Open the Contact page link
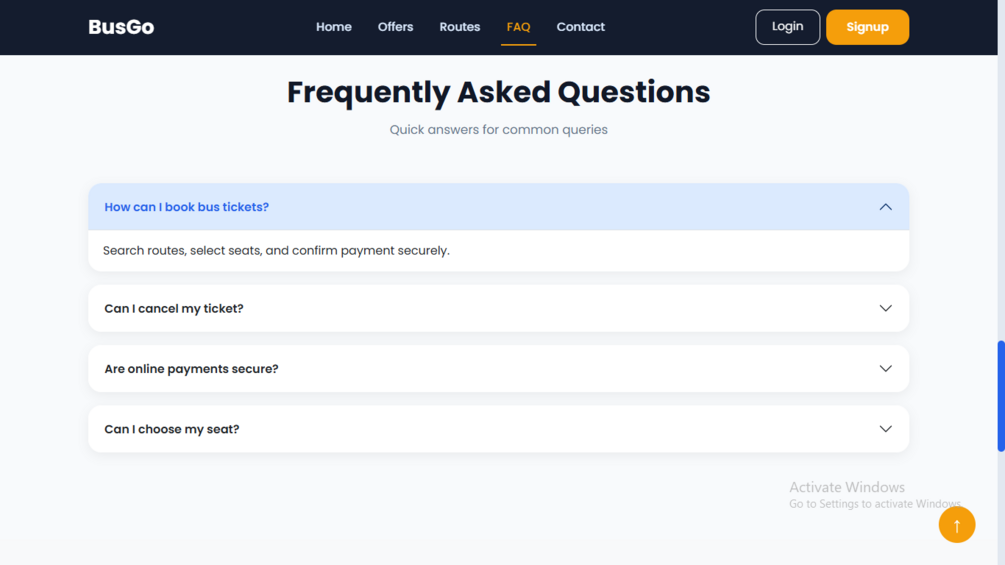This screenshot has height=565, width=1005. pos(580,27)
